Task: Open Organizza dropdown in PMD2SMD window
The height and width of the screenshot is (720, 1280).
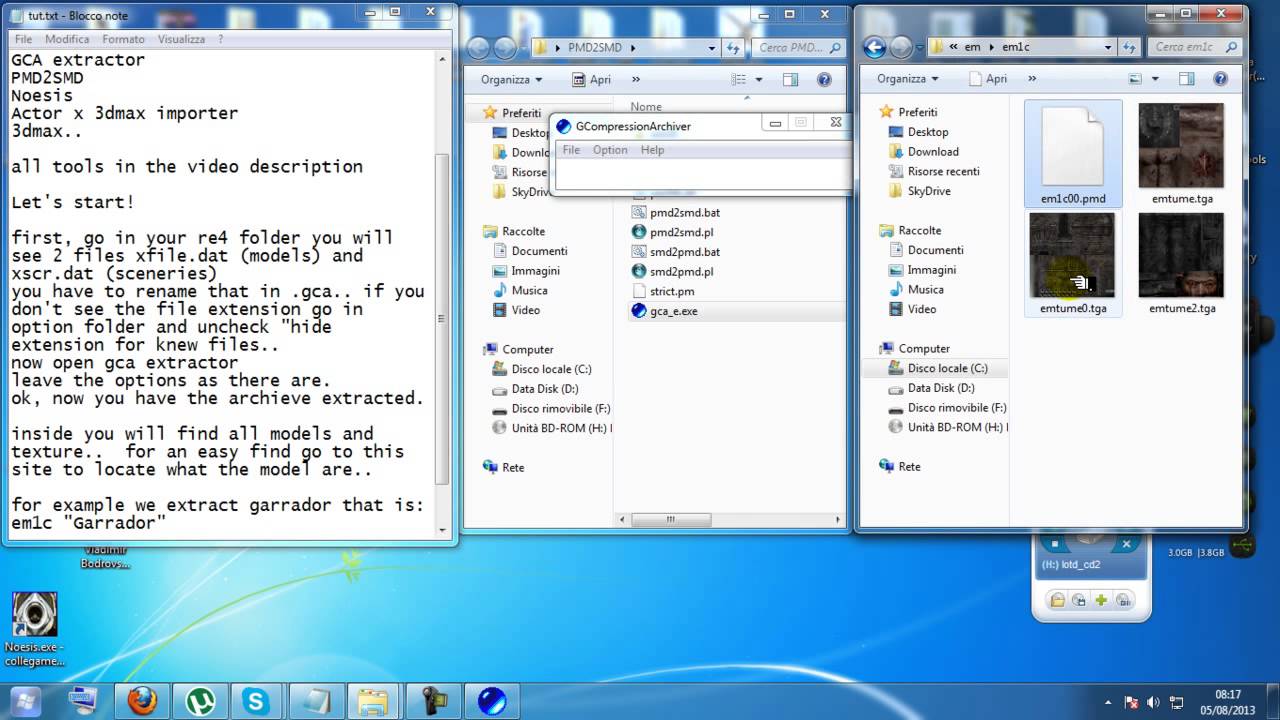Action: tap(511, 79)
